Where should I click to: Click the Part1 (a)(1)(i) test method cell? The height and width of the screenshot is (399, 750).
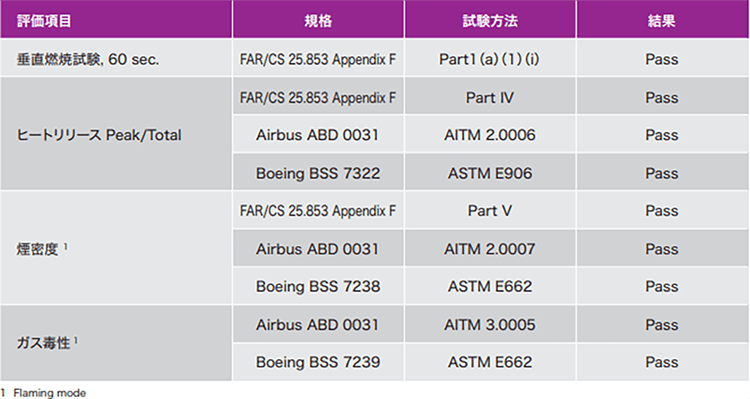490,58
